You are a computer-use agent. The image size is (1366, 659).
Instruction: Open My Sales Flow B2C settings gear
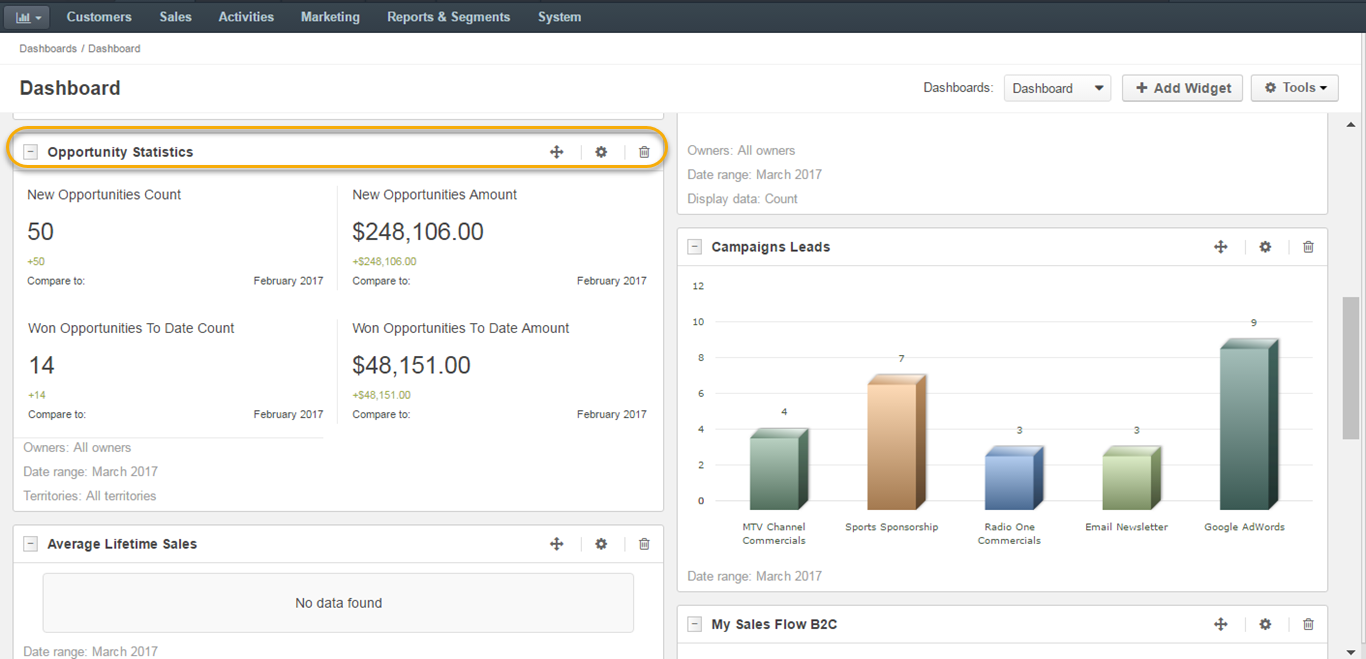point(1265,624)
